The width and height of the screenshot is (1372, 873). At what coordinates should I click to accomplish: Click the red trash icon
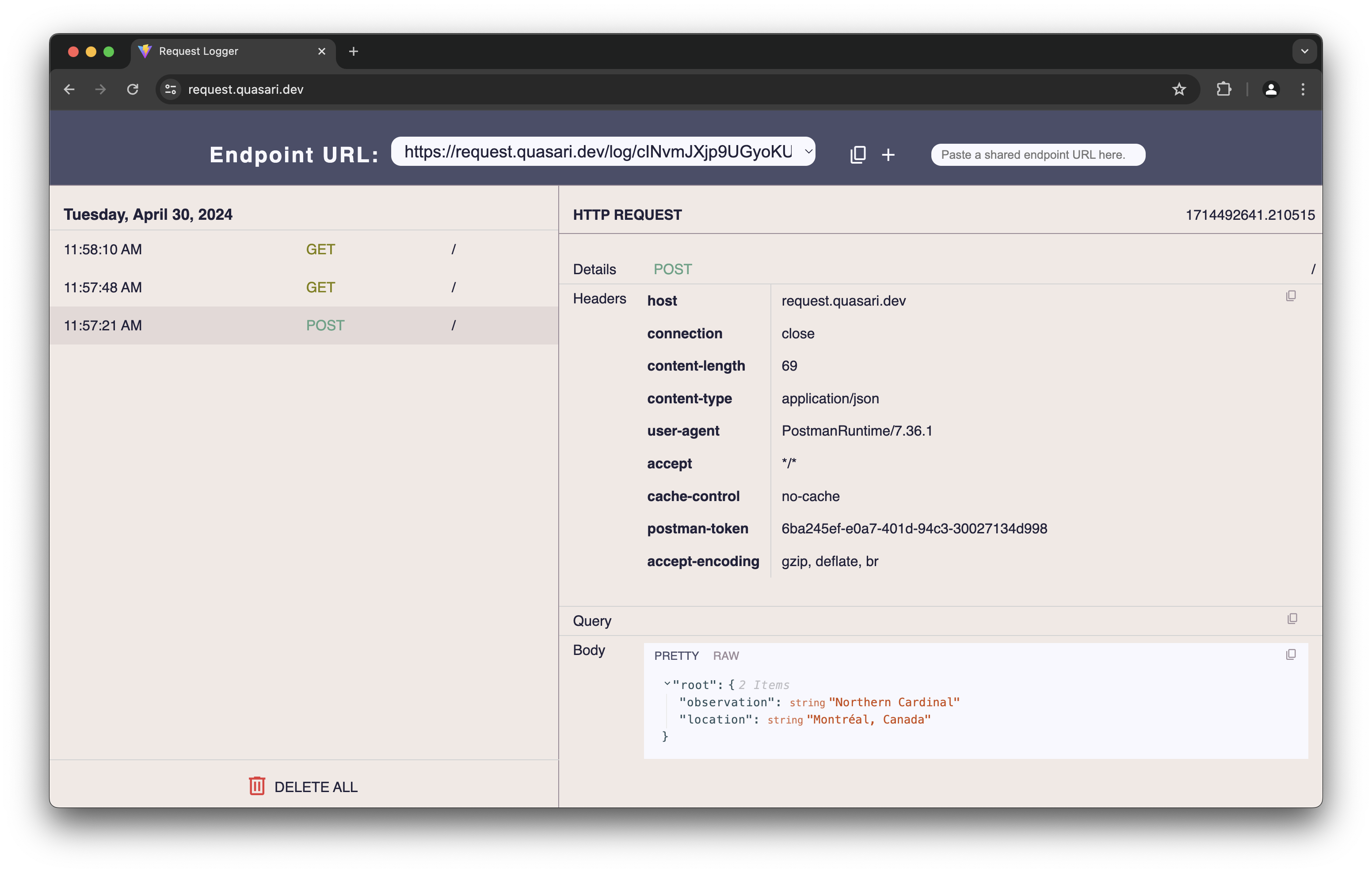tap(257, 786)
